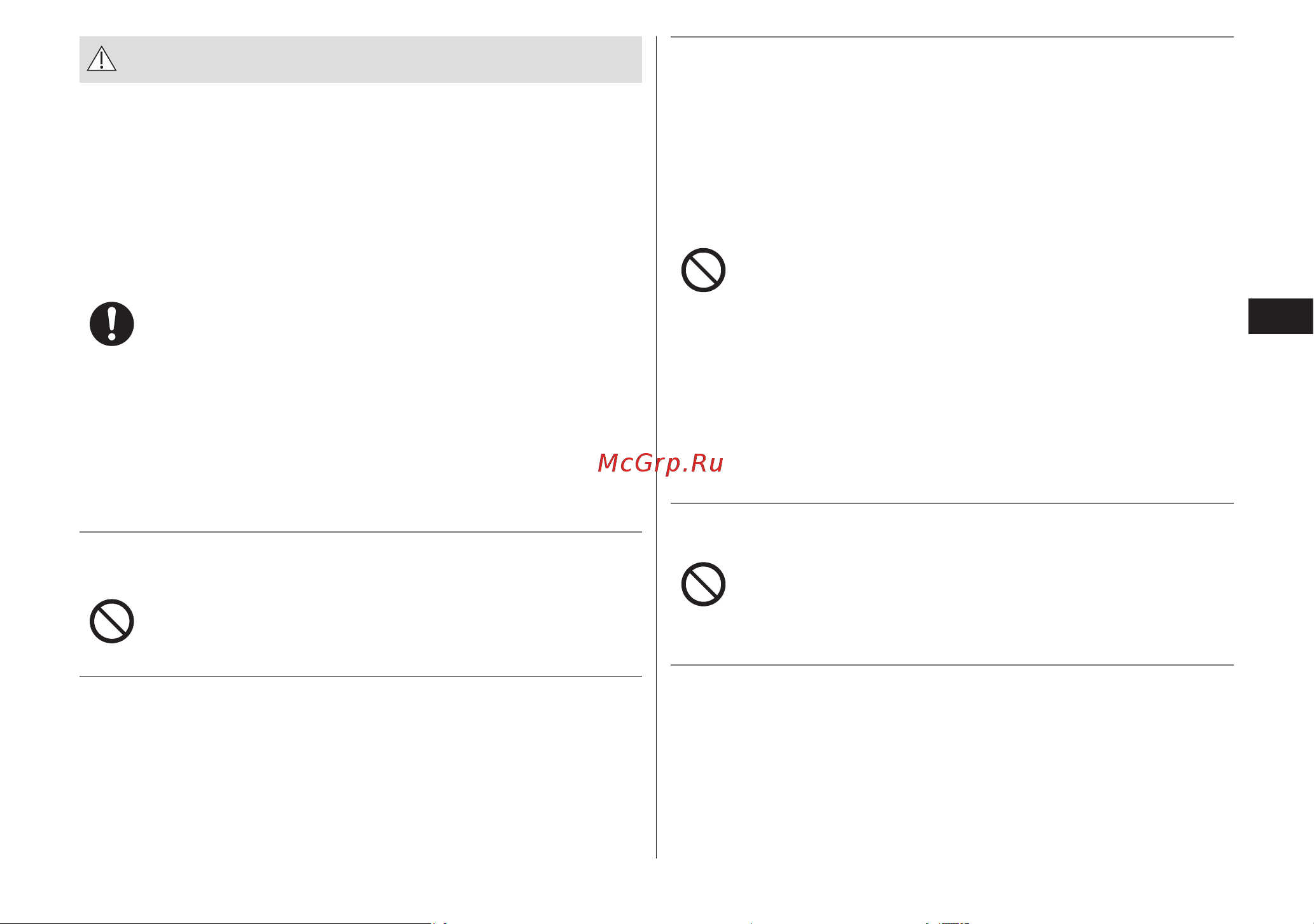Click the rule above lower right prohibition icon
The image size is (1314, 924).
952,503
